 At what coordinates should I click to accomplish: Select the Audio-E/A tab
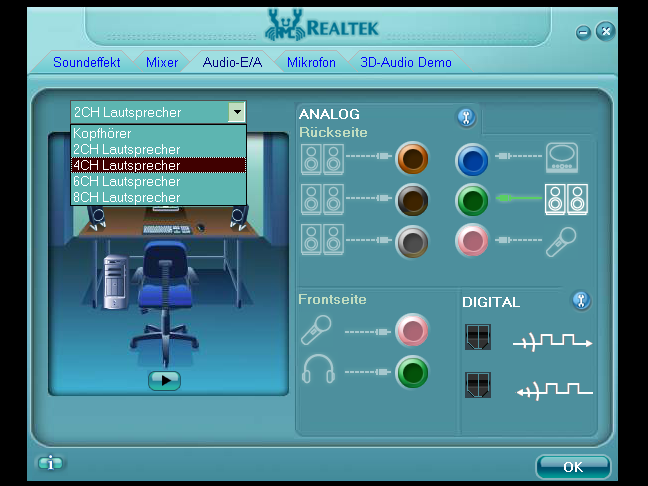(232, 62)
